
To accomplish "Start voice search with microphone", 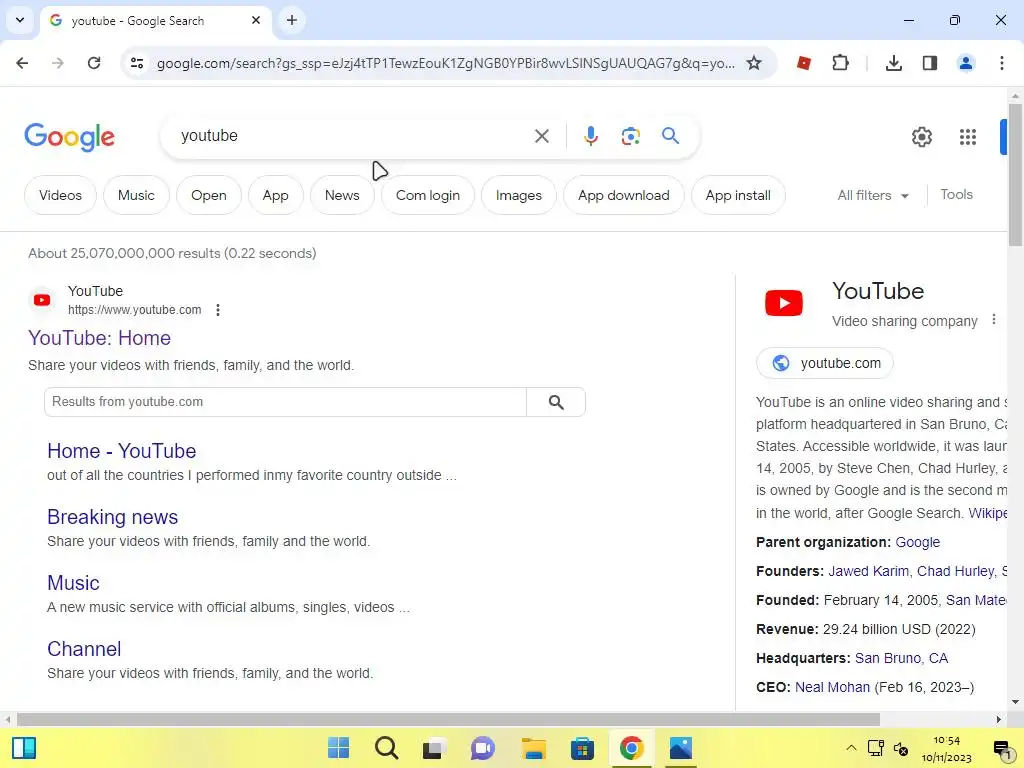I will point(590,136).
